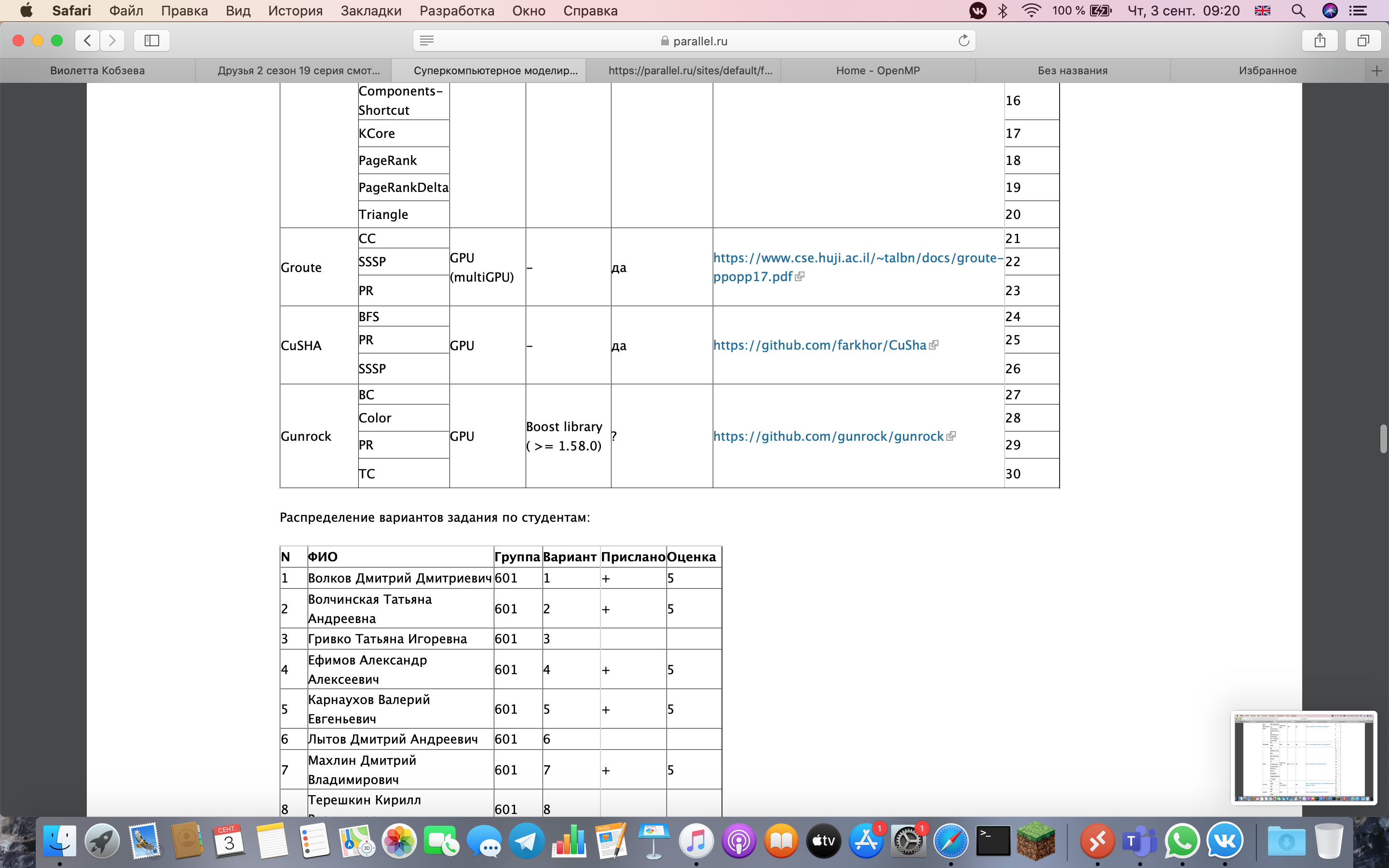The image size is (1389, 868).
Task: Open WhatsApp in the Dock
Action: coord(1183,841)
